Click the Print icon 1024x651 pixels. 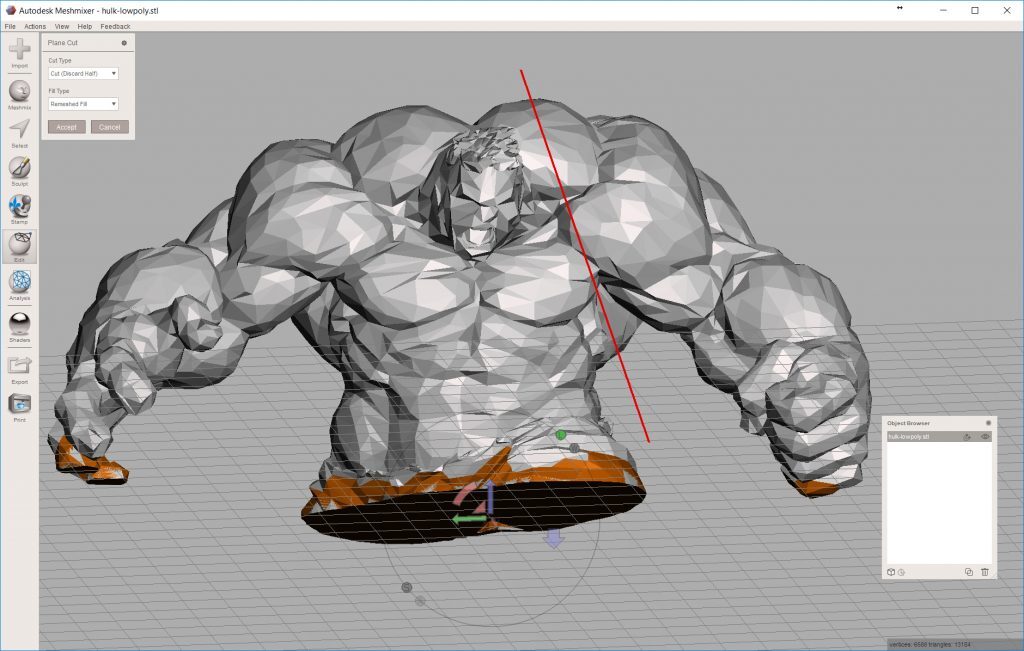coord(20,404)
